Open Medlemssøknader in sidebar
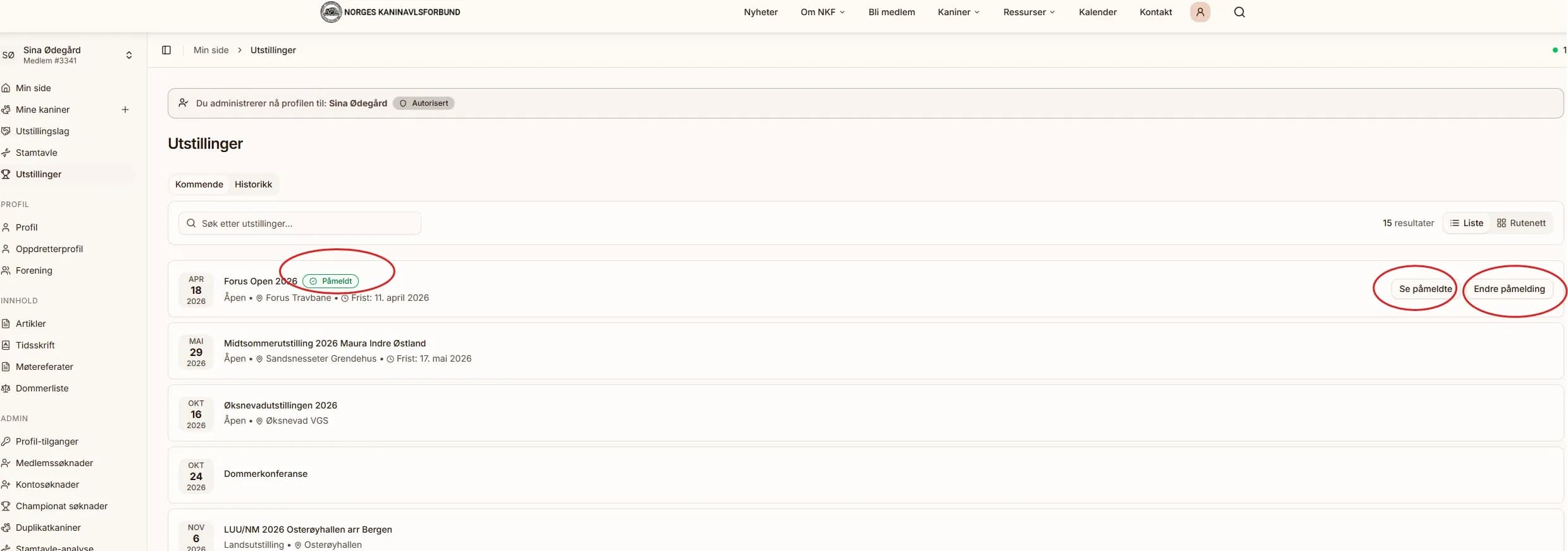This screenshot has width=1568, height=551. pyautogui.click(x=54, y=463)
